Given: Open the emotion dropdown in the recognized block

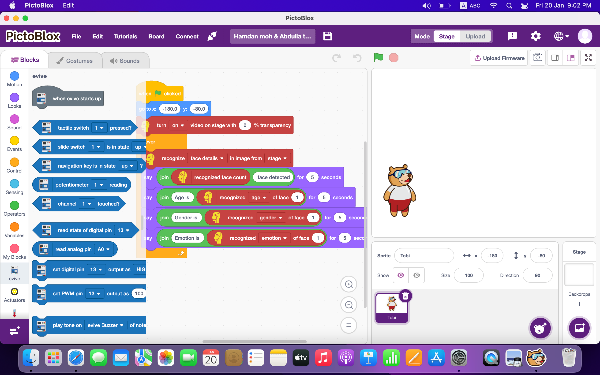Looking at the screenshot, I should 274,238.
